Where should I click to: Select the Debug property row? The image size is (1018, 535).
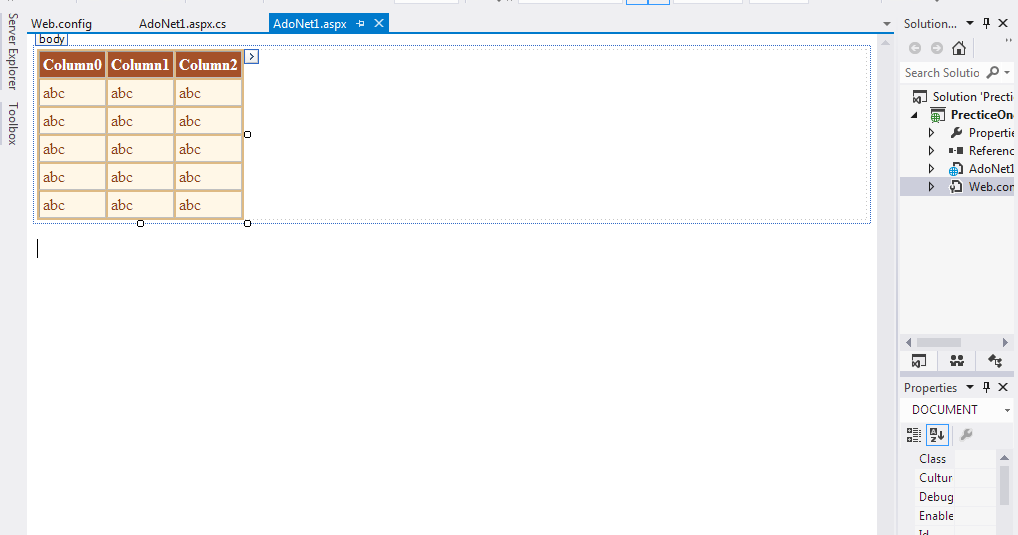[955, 496]
